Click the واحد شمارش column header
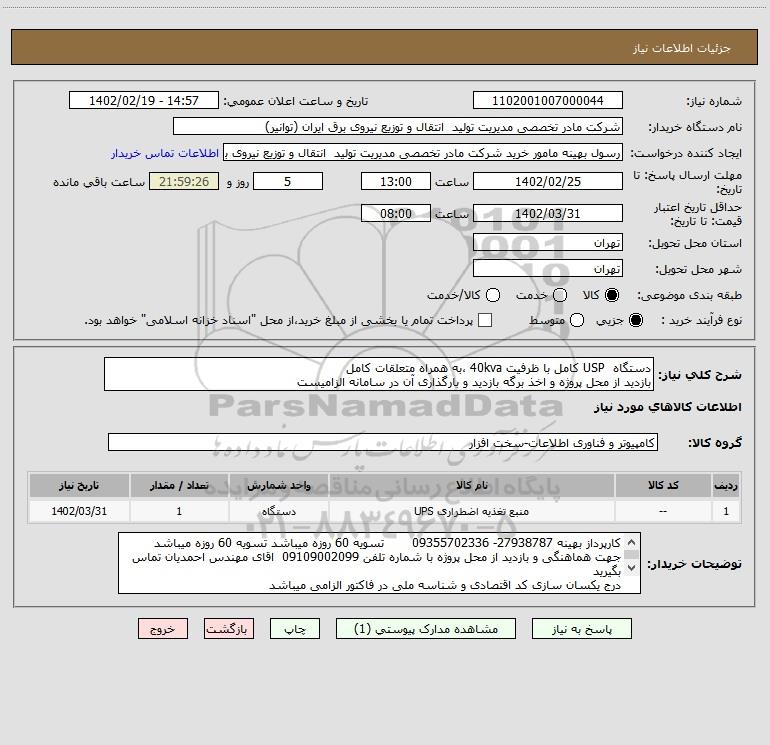The width and height of the screenshot is (770, 745). (278, 485)
